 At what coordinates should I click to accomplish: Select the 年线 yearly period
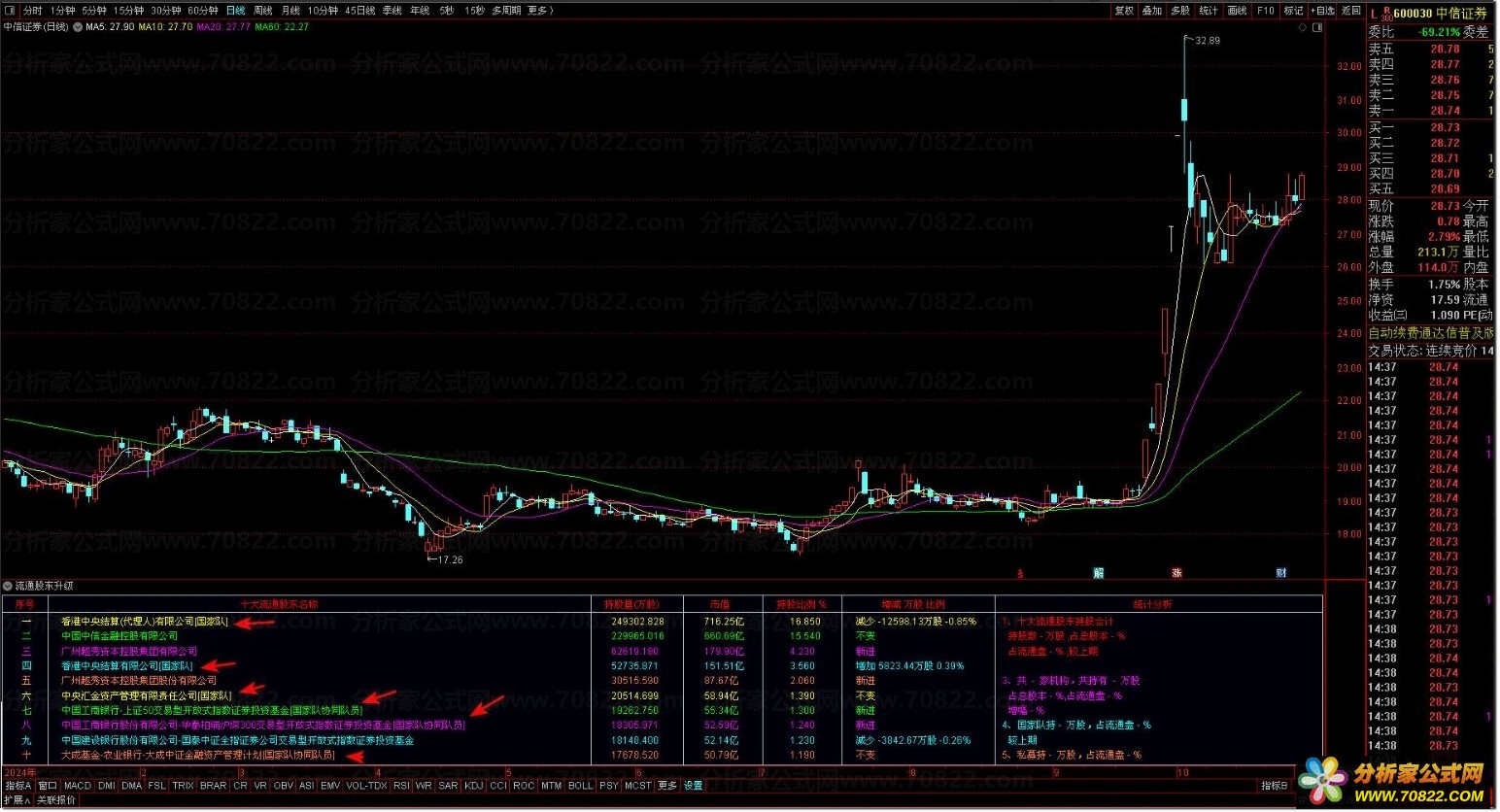420,11
